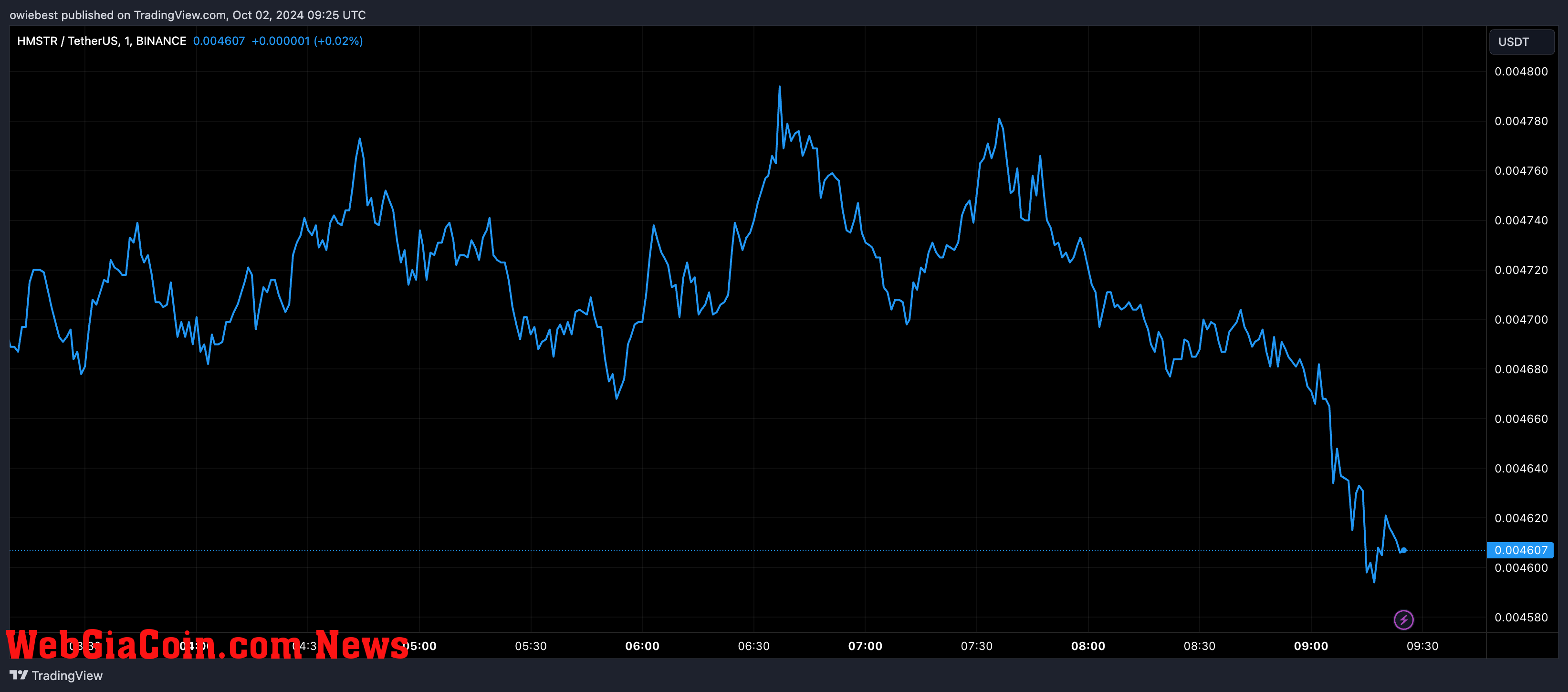Click the 0.004640 price axis label
Screen dimensions: 1568x692
[1521, 469]
